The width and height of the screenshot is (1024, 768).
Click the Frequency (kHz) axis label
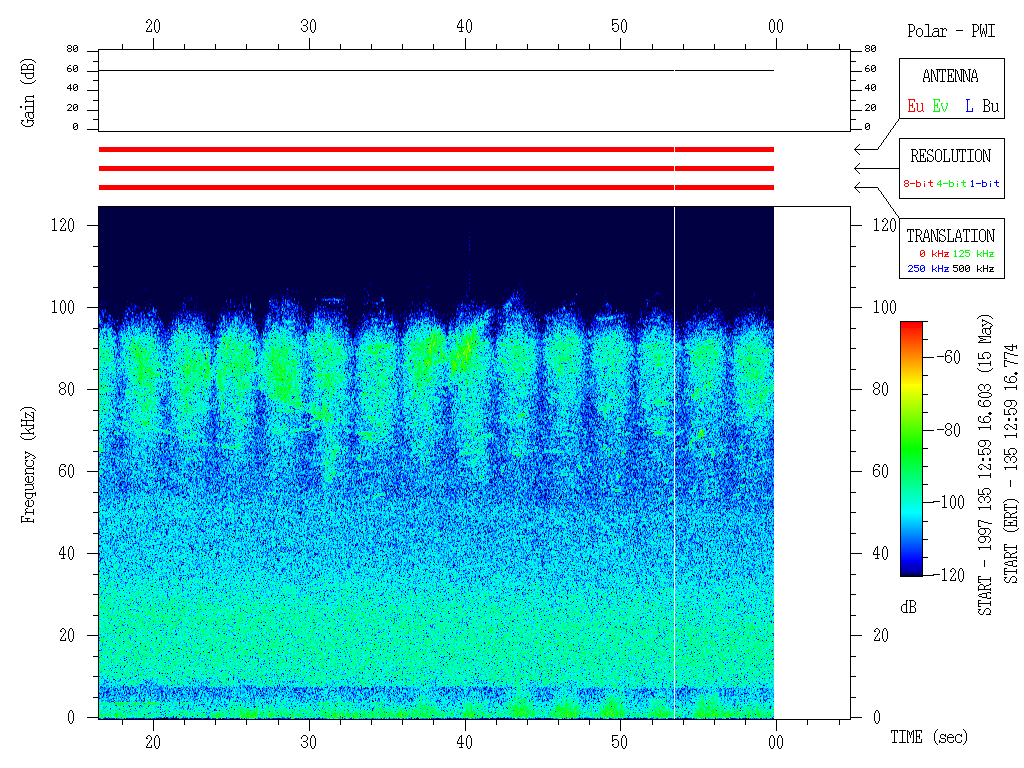pos(28,459)
